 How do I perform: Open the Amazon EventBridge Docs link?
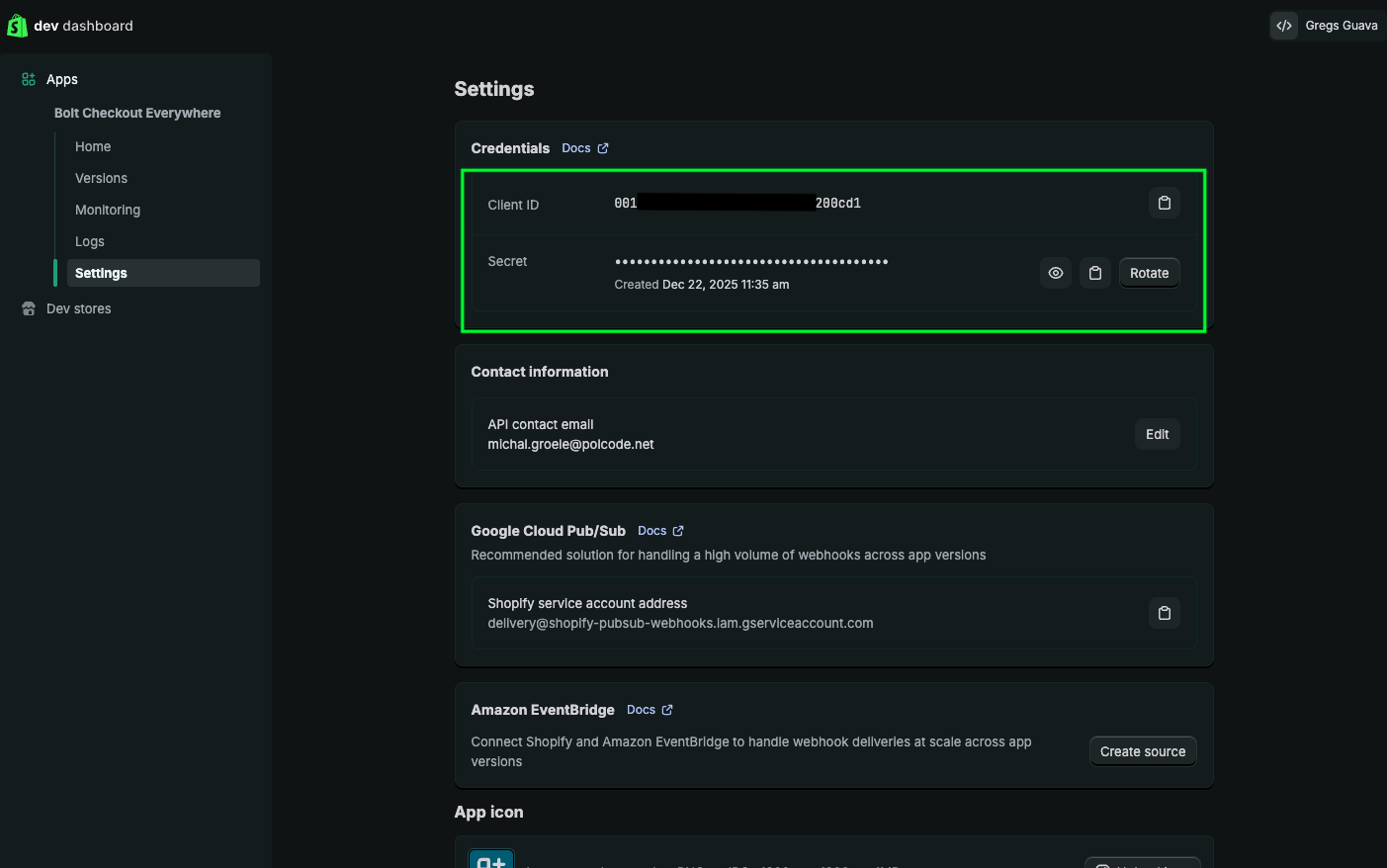[x=650, y=710]
